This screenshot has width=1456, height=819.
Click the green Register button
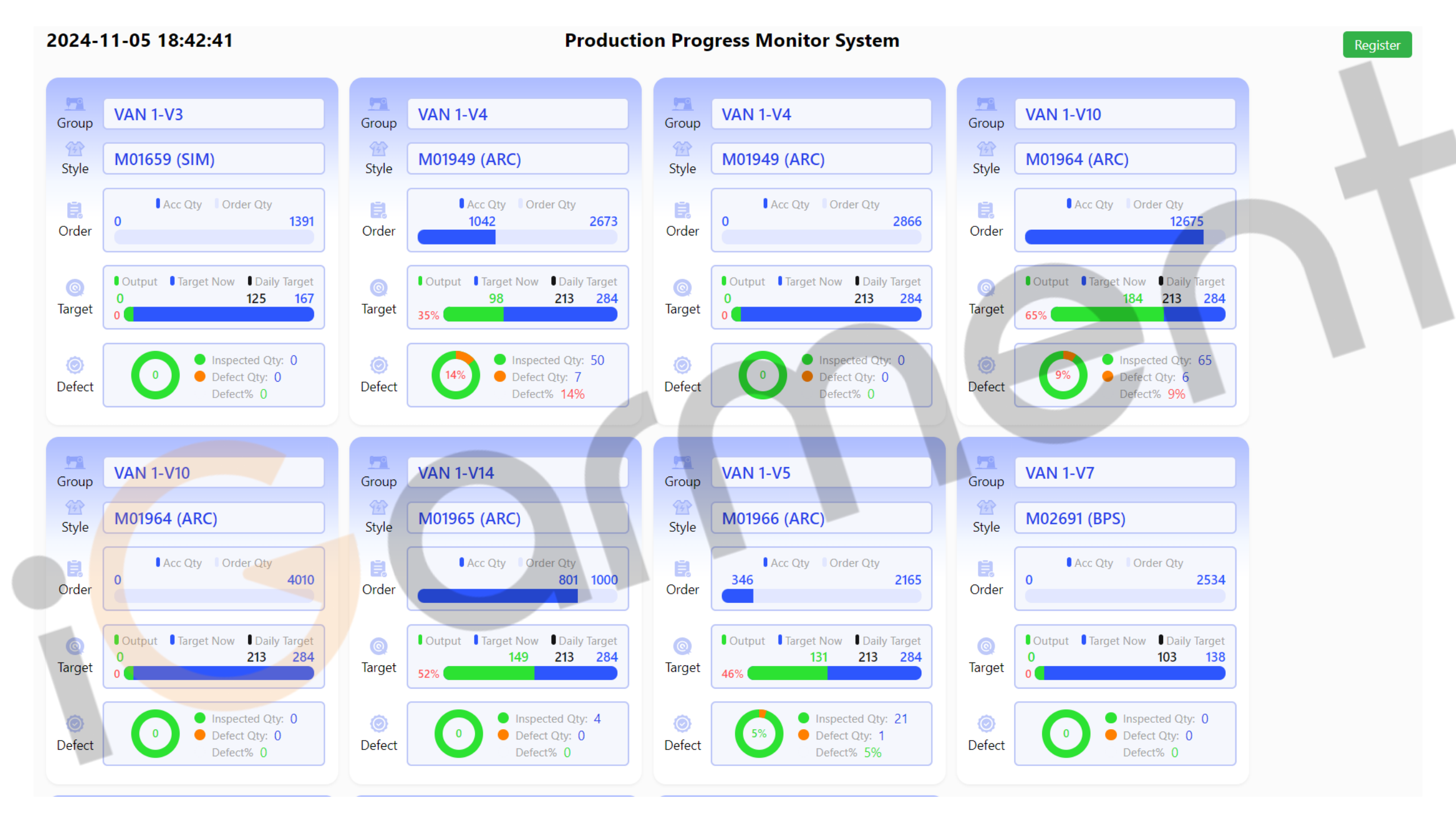[1376, 45]
